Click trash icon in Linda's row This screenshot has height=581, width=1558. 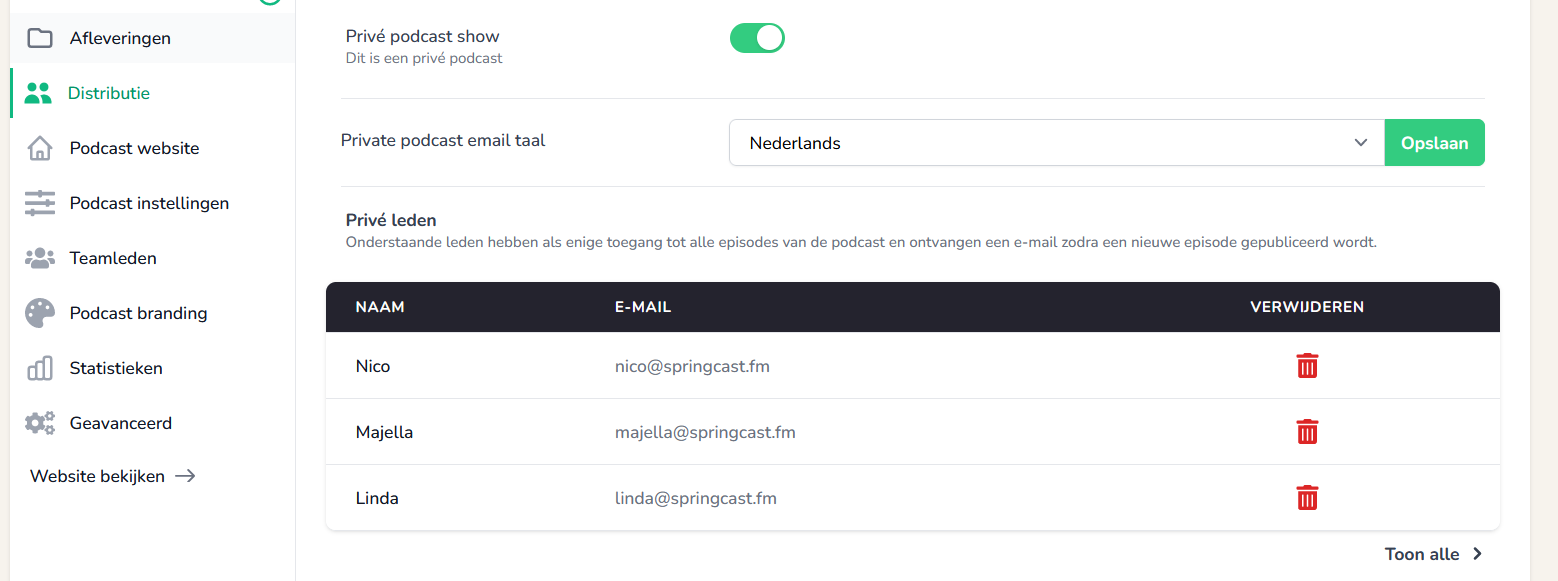point(1307,498)
